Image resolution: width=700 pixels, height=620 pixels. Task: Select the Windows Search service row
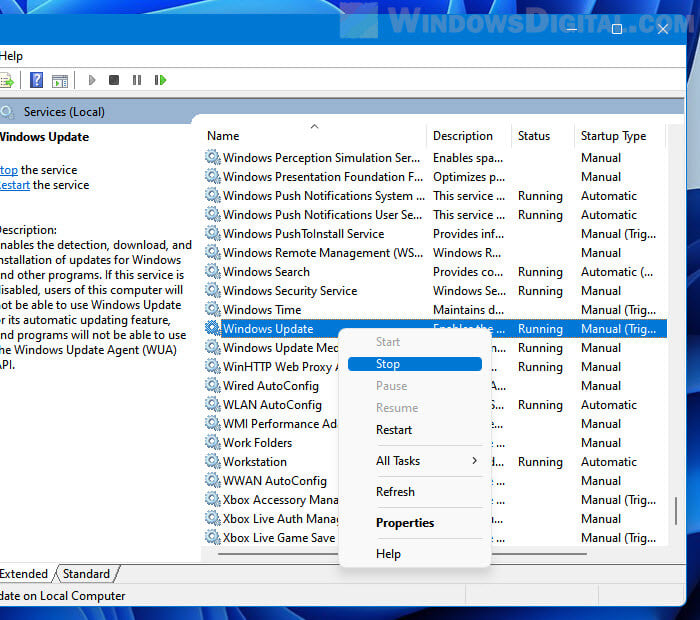435,272
